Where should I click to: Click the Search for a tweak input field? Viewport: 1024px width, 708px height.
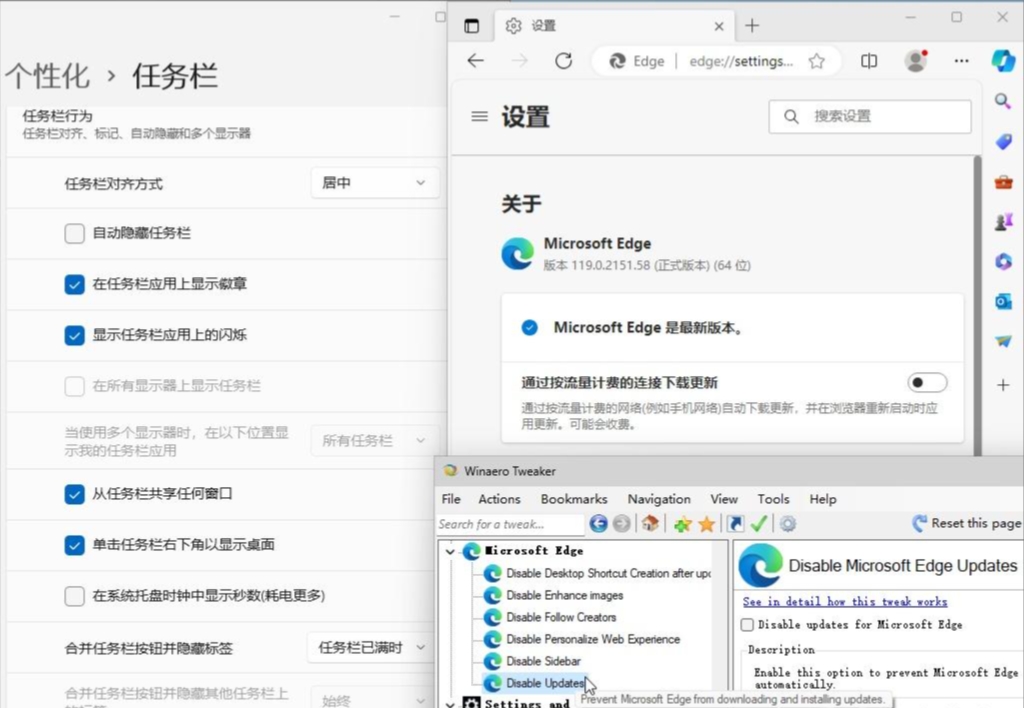tap(510, 523)
